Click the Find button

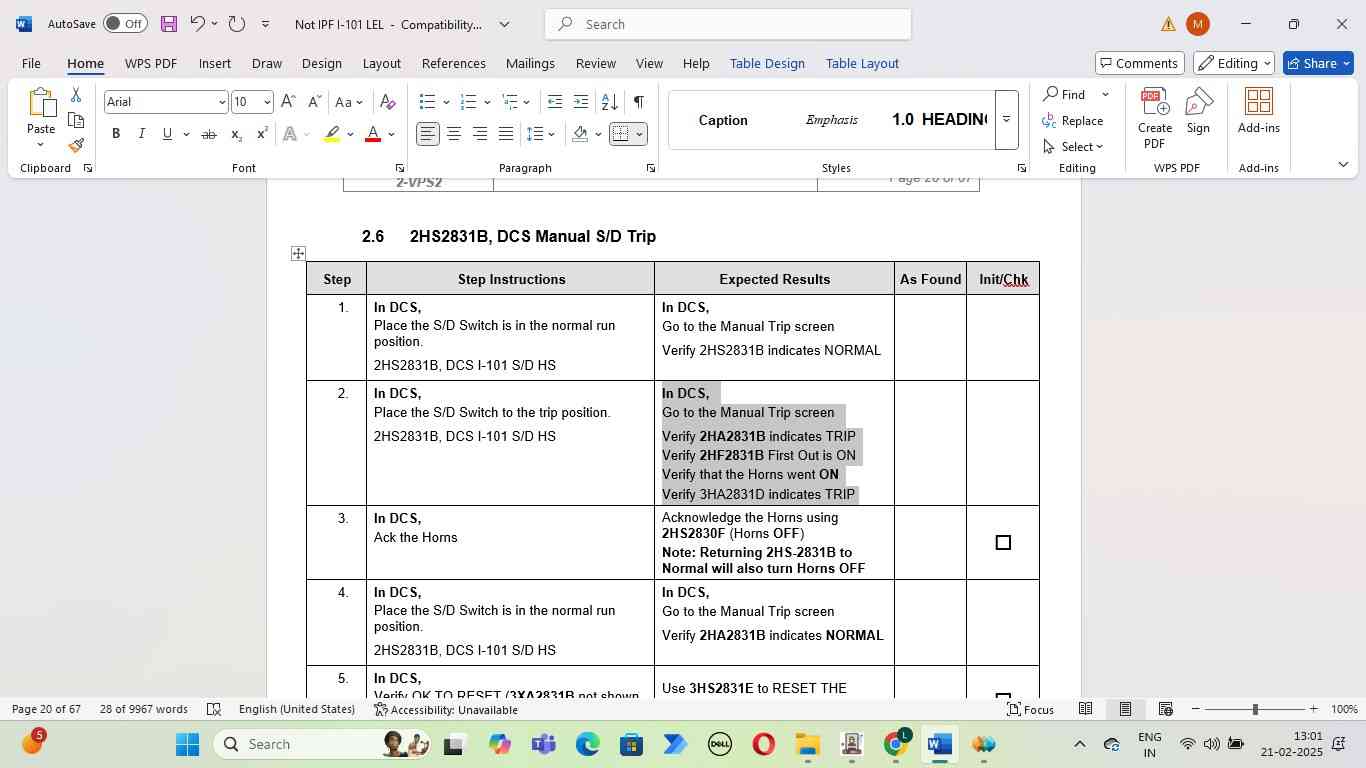pos(1065,94)
